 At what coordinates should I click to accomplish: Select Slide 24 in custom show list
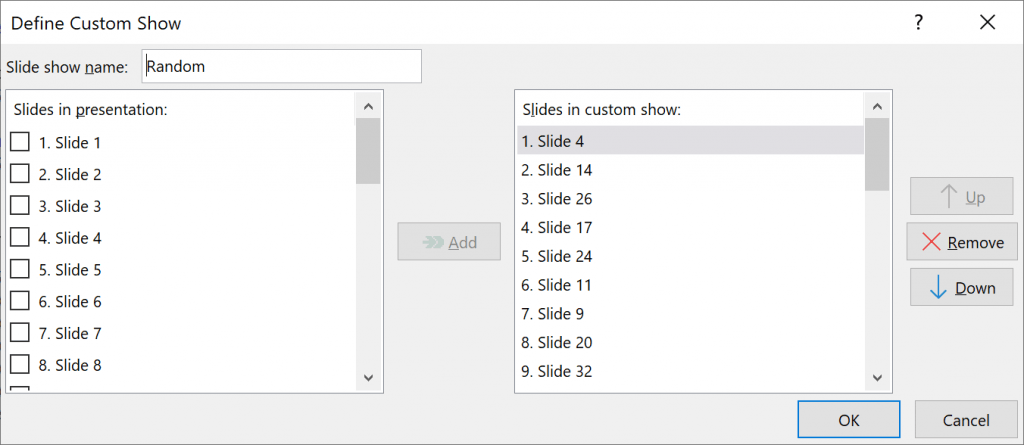click(690, 256)
